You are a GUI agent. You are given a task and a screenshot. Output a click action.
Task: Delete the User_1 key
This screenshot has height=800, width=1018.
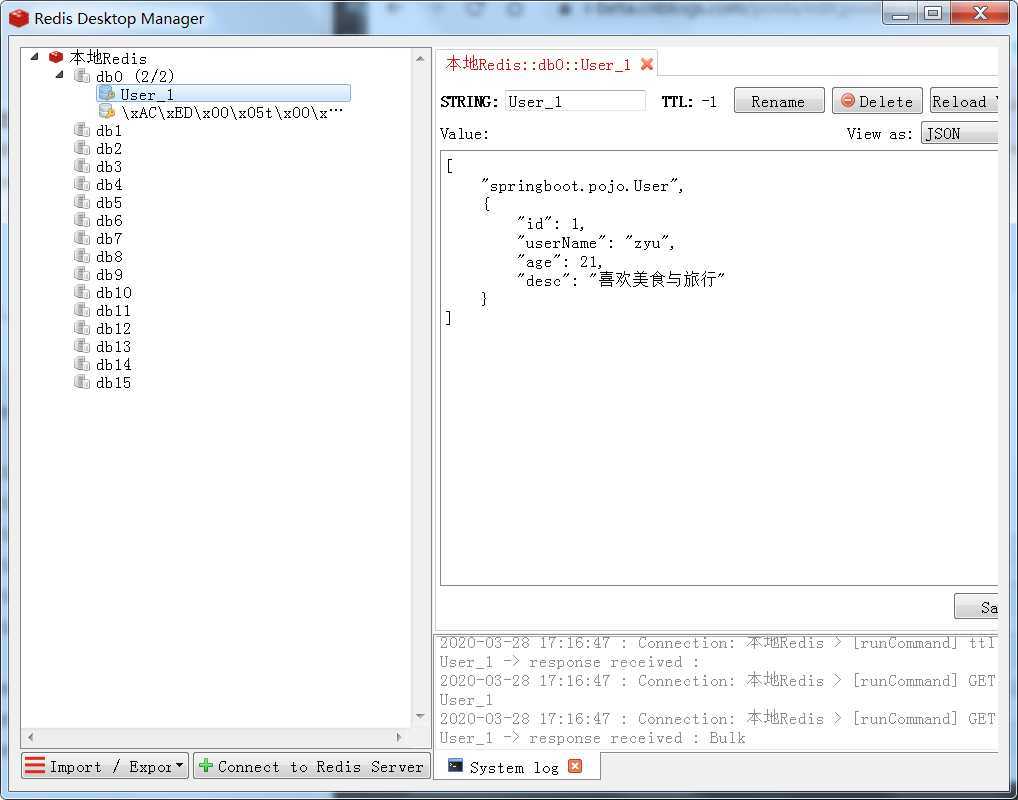[x=877, y=101]
